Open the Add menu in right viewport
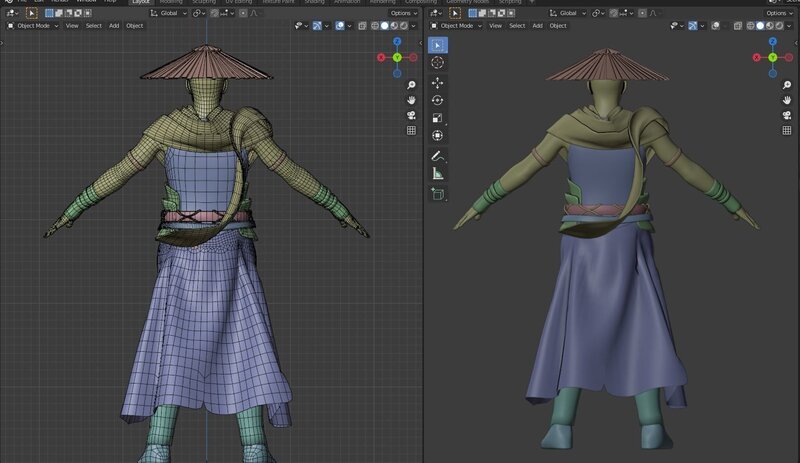 click(538, 25)
